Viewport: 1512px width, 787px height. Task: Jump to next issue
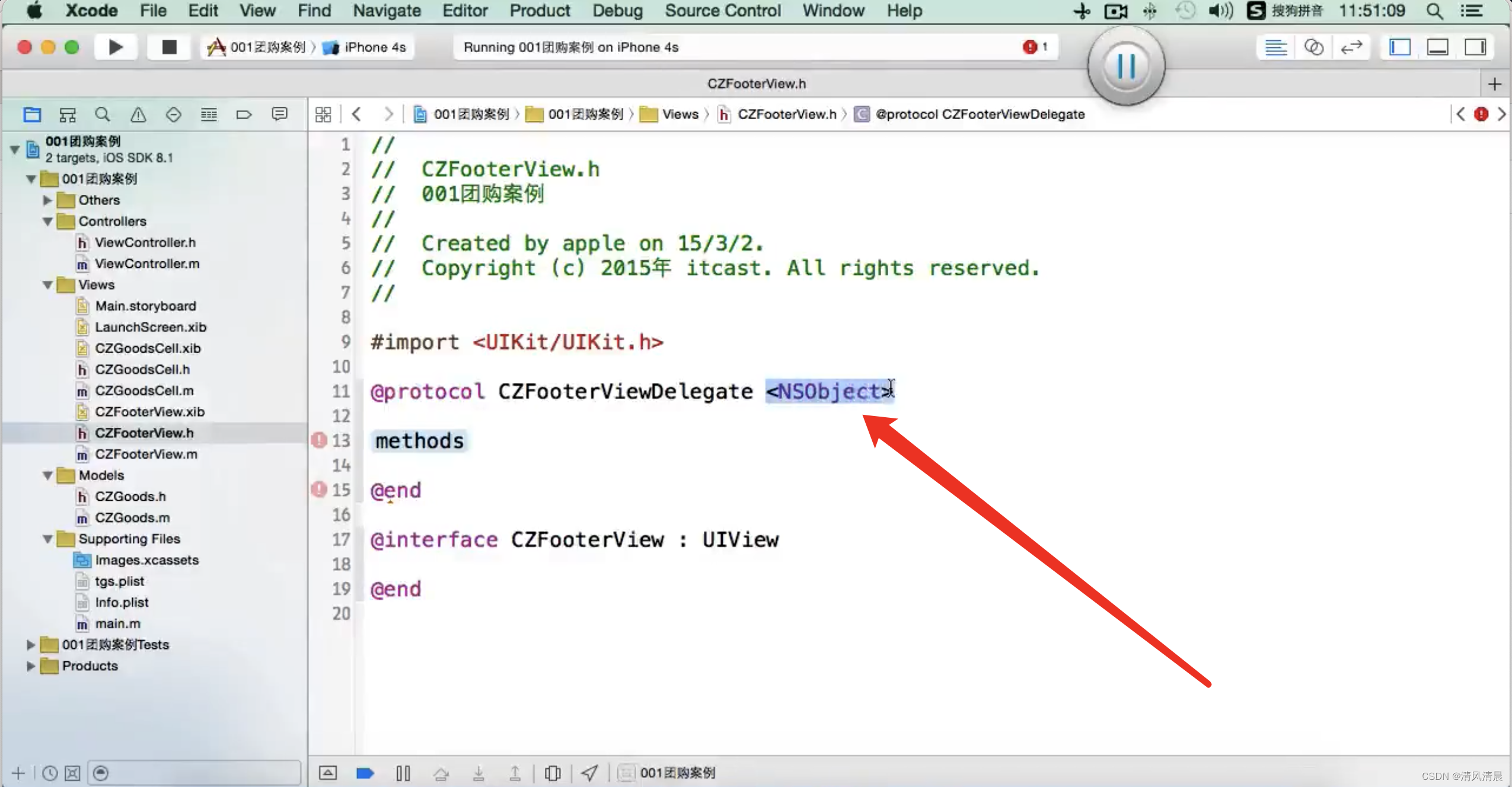click(x=1501, y=114)
